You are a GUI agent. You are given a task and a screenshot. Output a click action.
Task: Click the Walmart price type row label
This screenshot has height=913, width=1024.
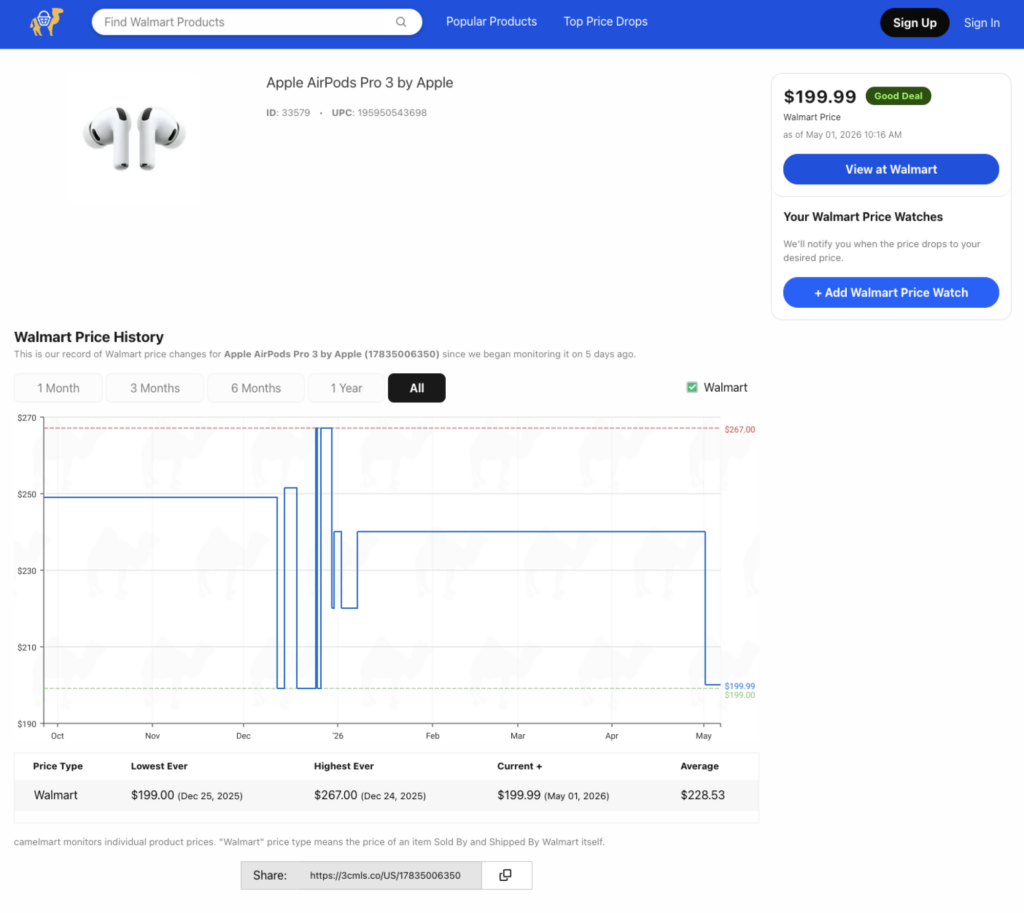coord(56,795)
